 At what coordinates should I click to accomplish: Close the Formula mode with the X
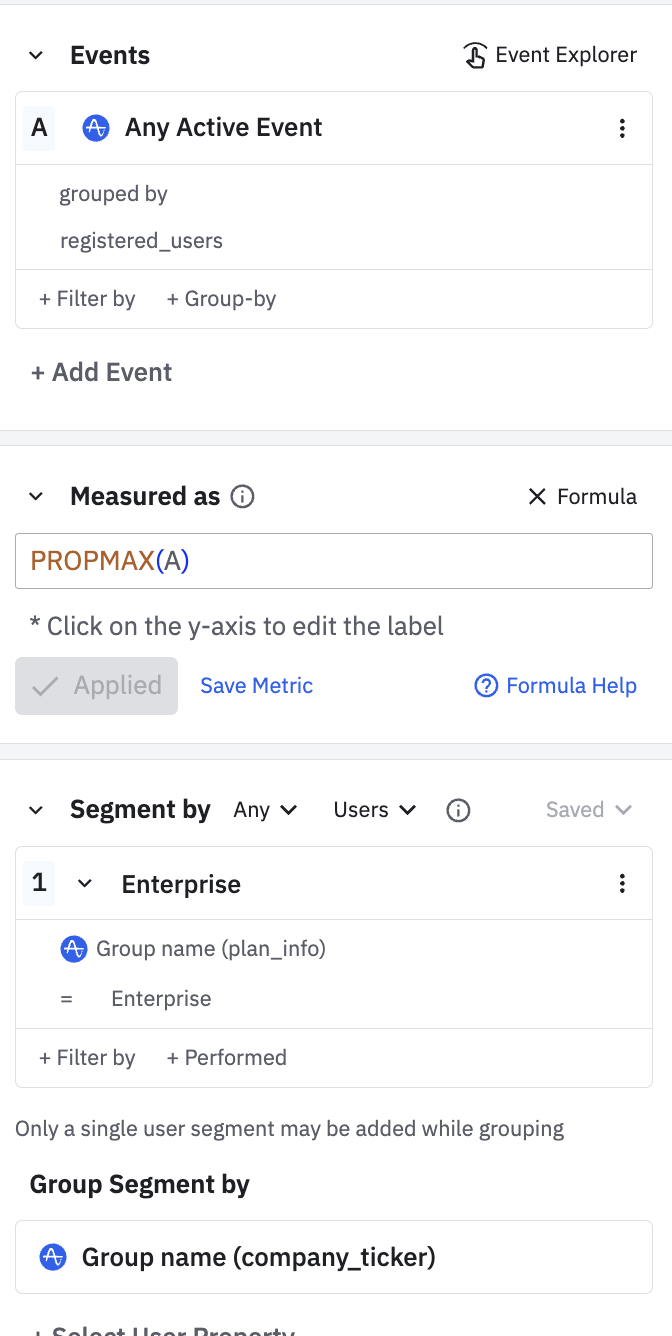537,497
